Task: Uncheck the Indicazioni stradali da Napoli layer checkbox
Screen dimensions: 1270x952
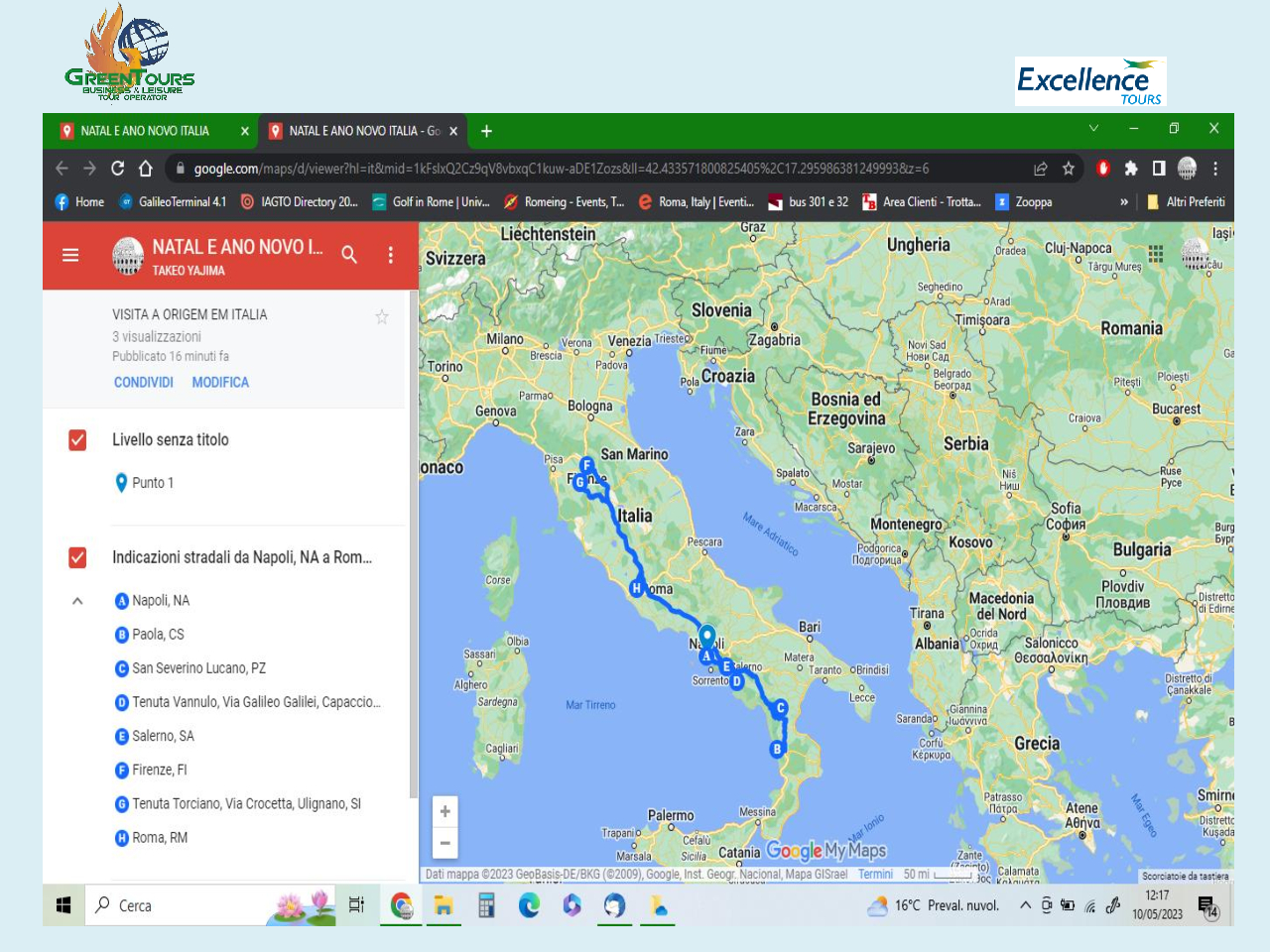Action: 77,557
